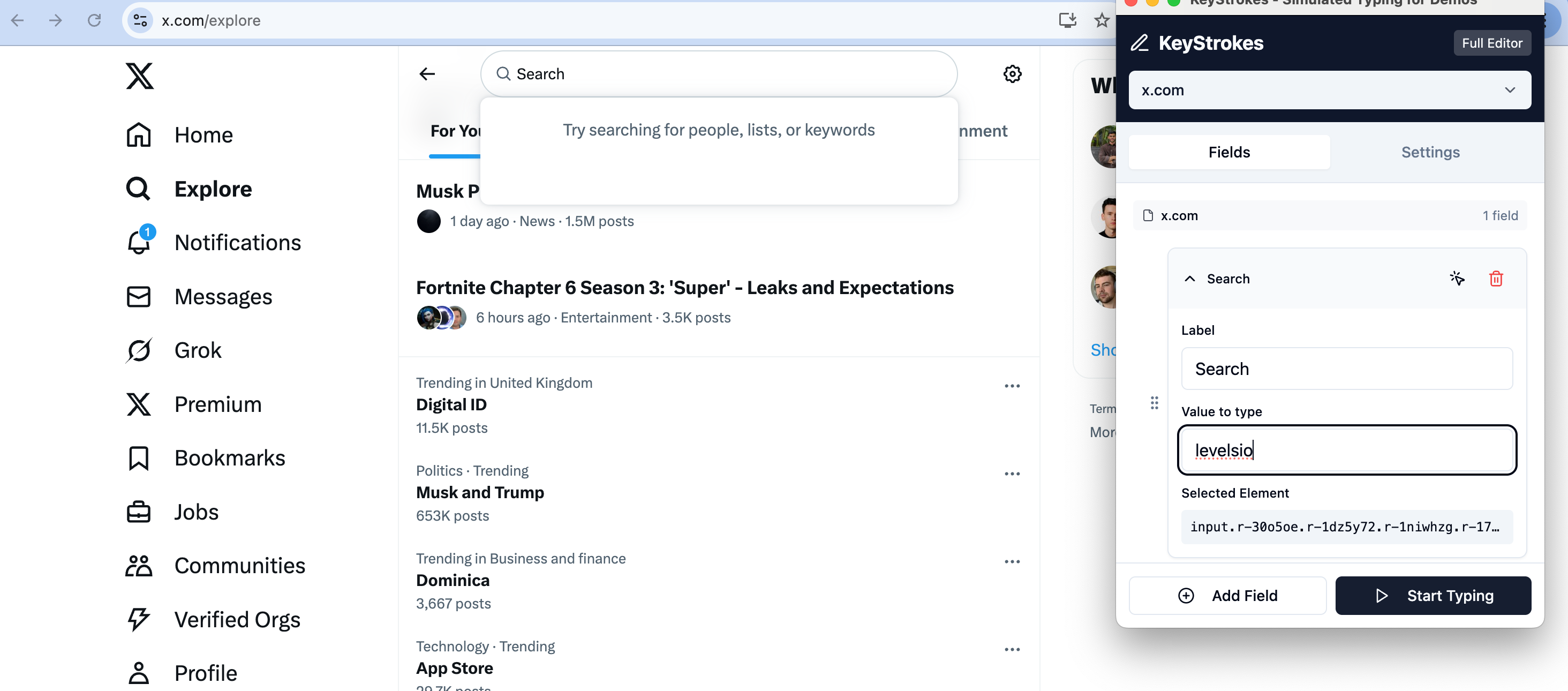This screenshot has width=1568, height=691.
Task: Open the App Store trending topic
Action: [454, 668]
